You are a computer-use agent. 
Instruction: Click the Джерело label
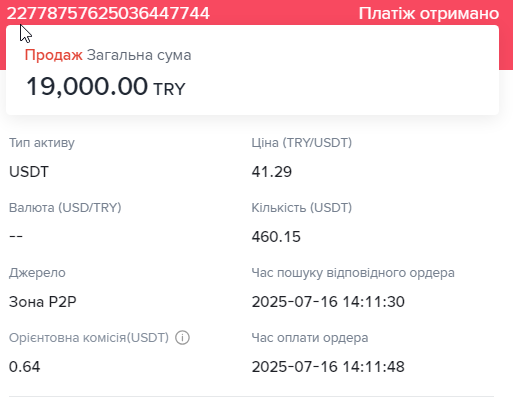click(37, 273)
